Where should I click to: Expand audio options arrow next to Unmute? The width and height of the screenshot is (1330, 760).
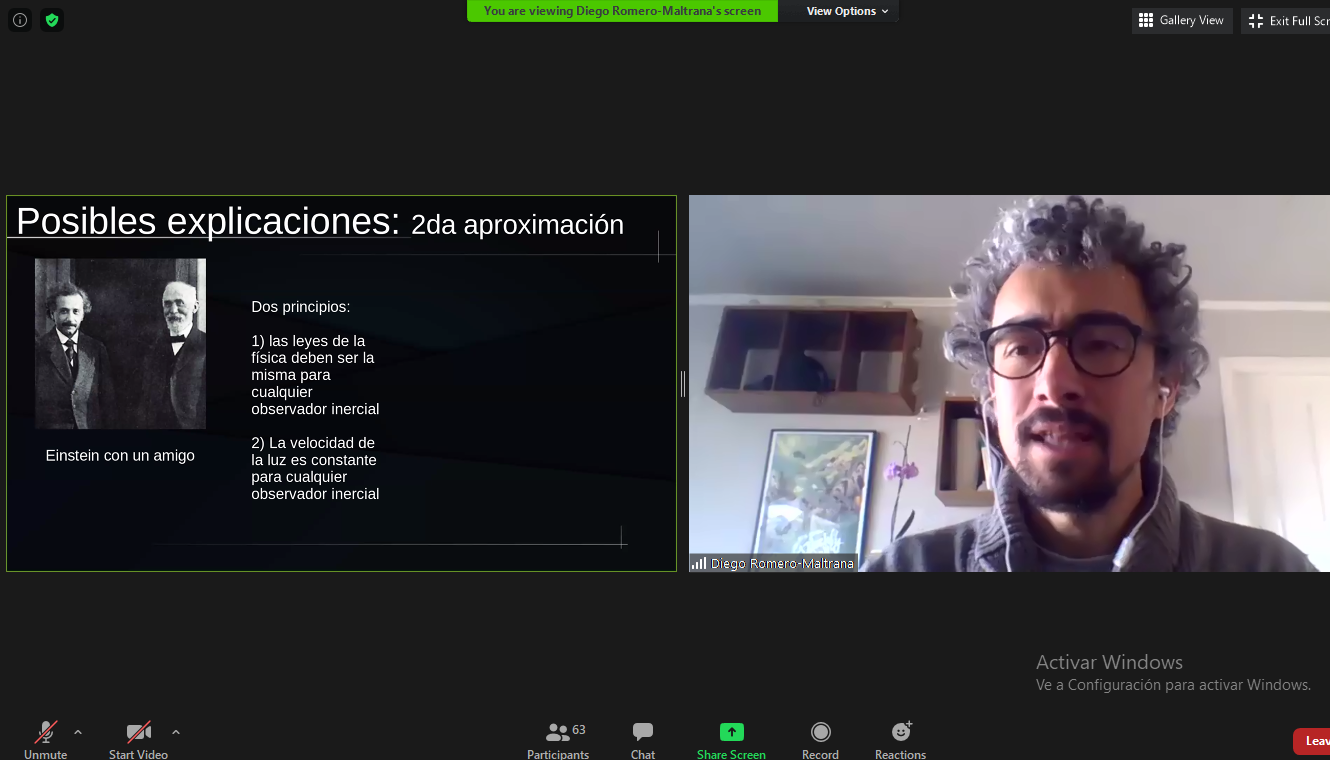[78, 732]
